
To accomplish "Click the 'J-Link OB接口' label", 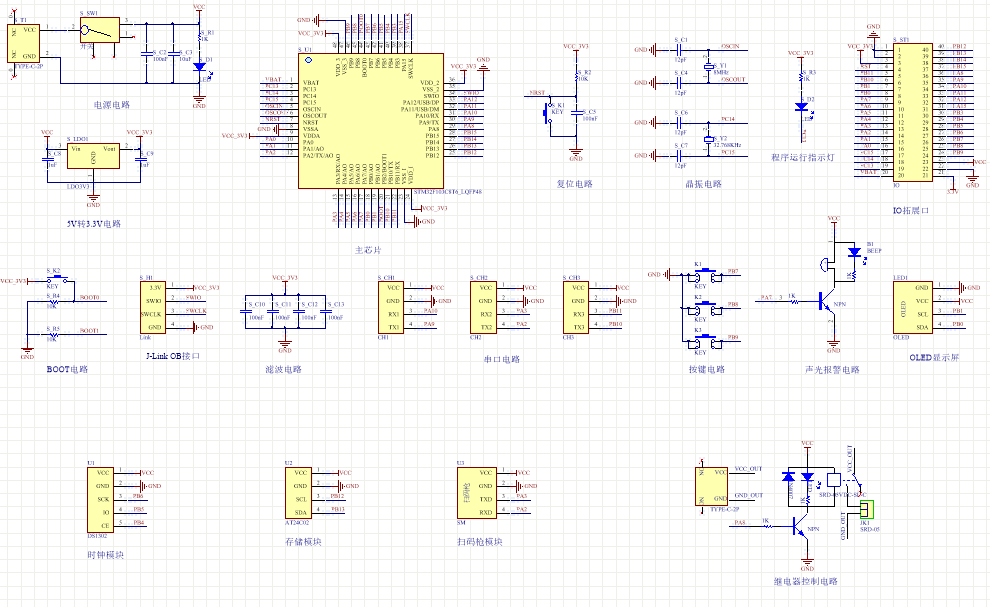I will tap(173, 356).
